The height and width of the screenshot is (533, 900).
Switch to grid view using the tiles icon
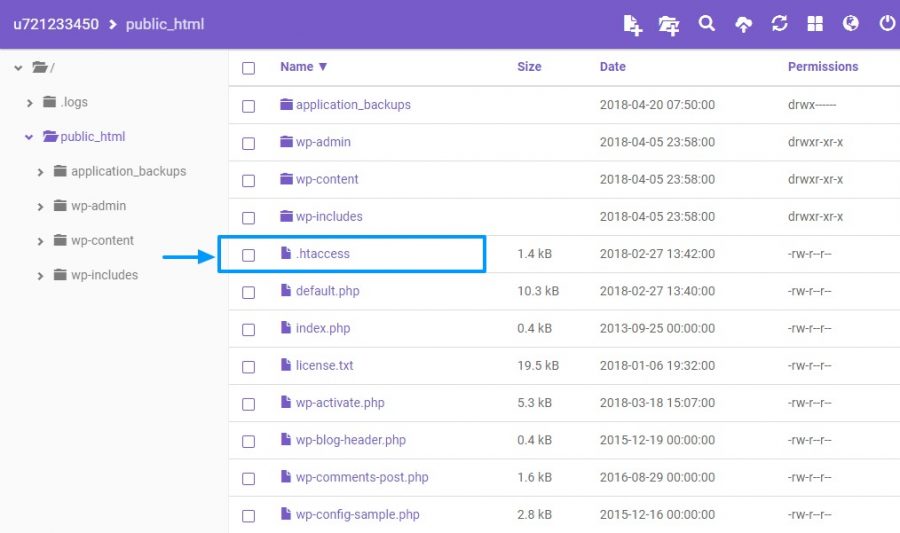coord(815,24)
